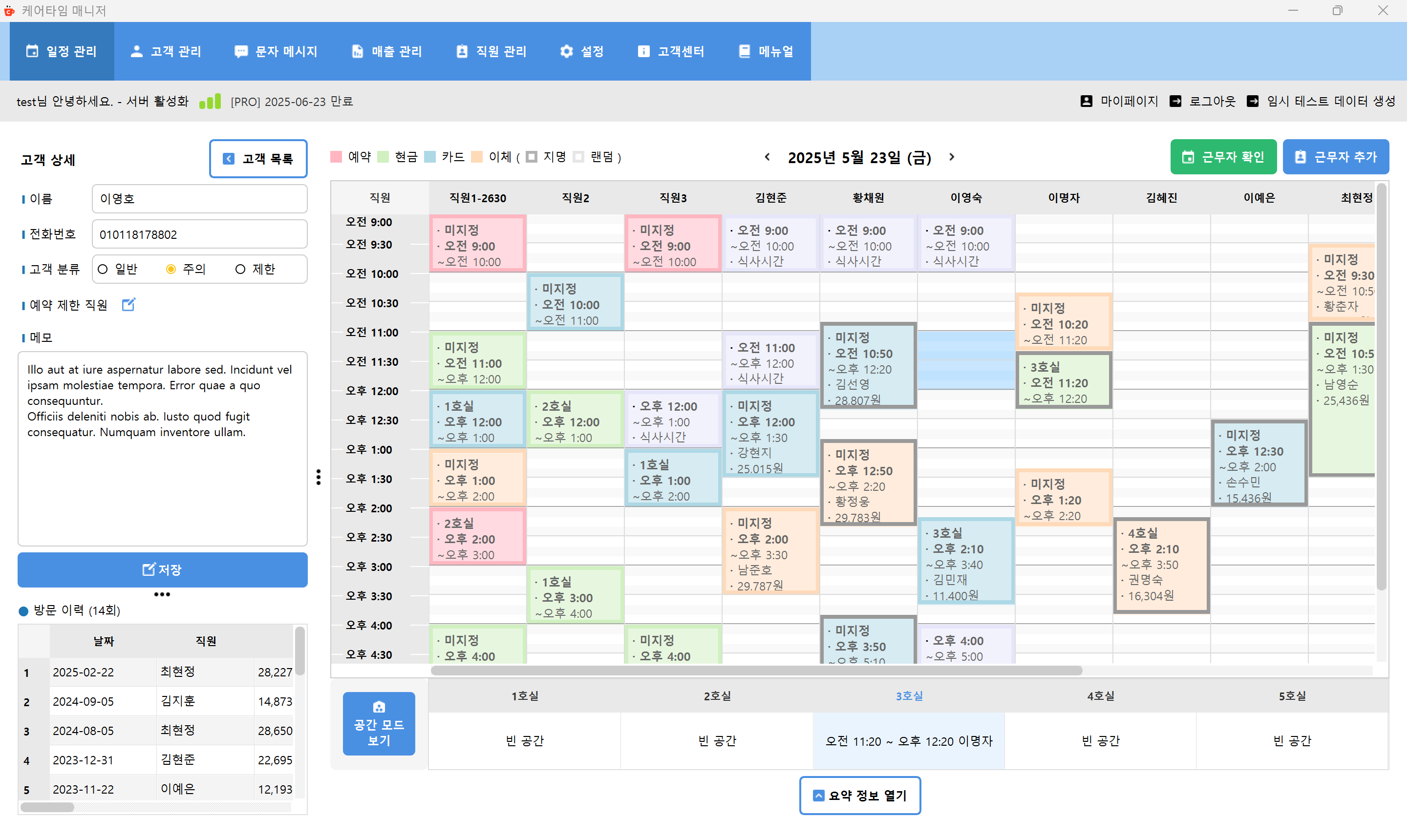The width and height of the screenshot is (1409, 840).
Task: Open the 메뉴얼 tab
Action: click(767, 51)
